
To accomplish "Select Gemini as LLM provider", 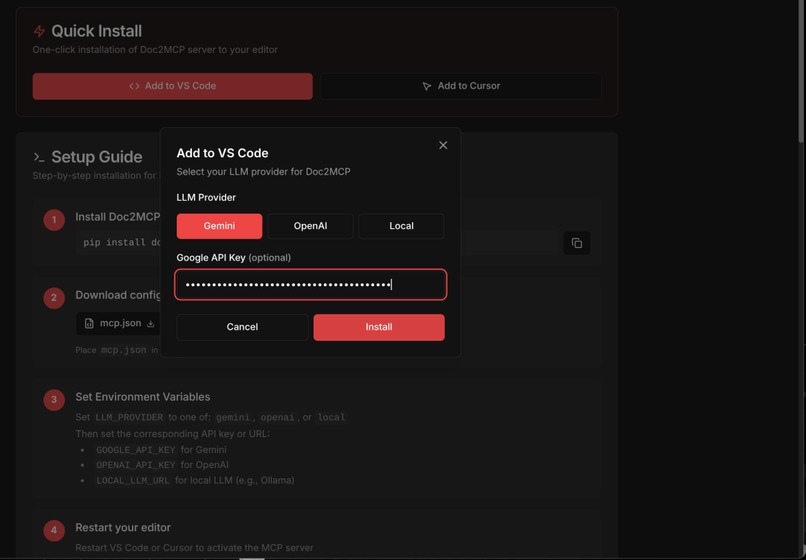I will [219, 226].
